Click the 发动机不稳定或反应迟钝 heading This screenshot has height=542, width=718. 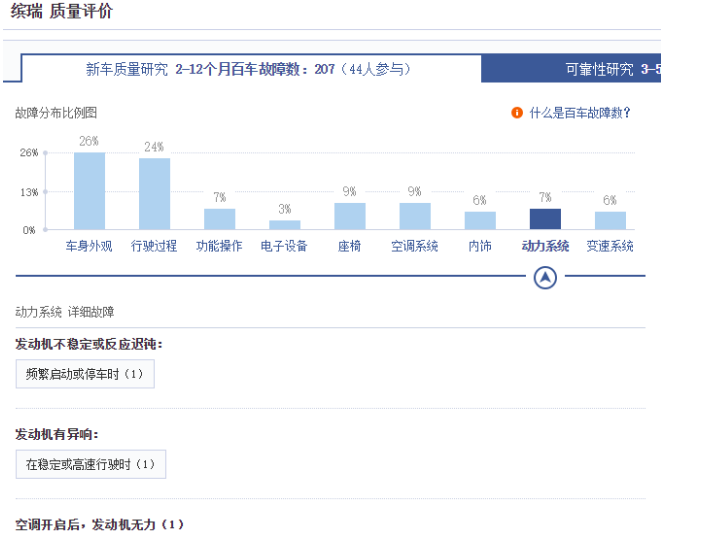click(x=88, y=344)
